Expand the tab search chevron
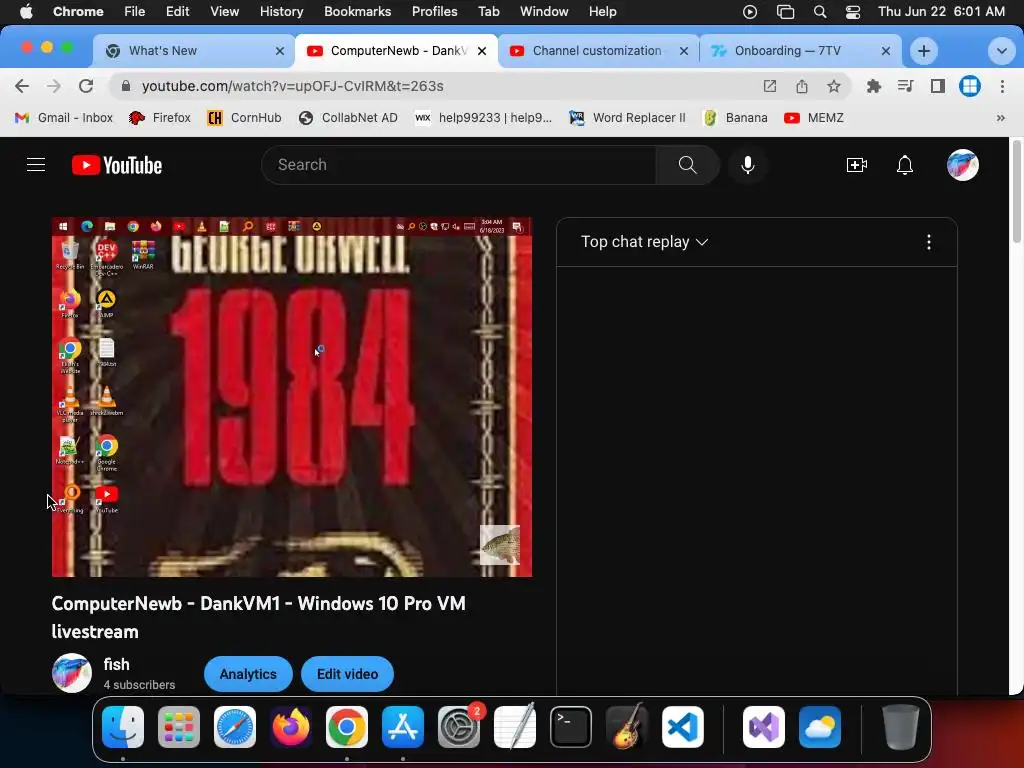 [1001, 51]
